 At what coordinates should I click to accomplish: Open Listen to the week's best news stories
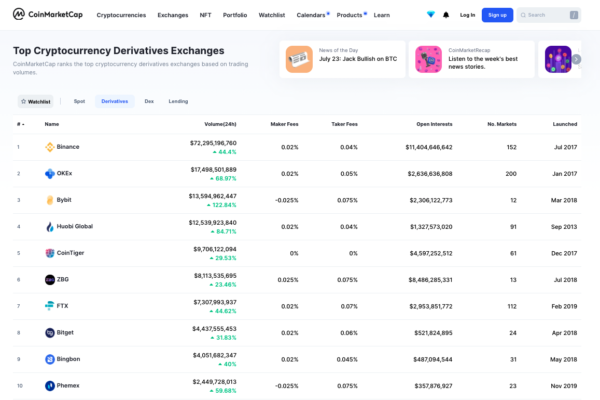point(483,63)
